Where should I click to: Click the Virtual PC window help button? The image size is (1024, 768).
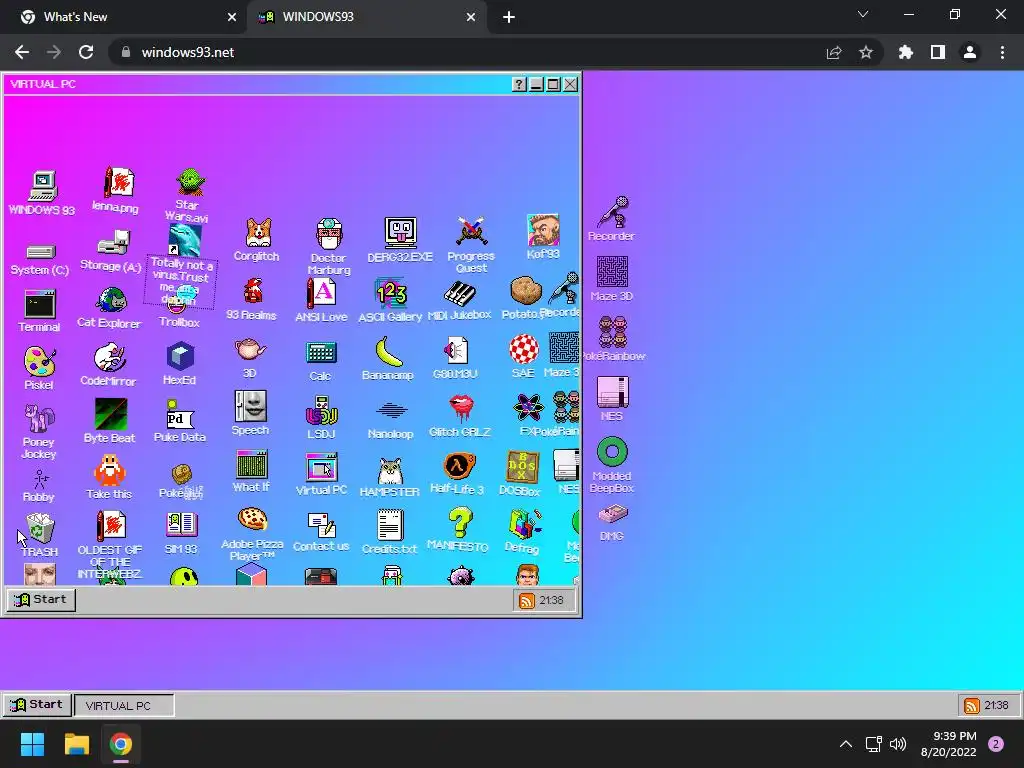pos(519,84)
